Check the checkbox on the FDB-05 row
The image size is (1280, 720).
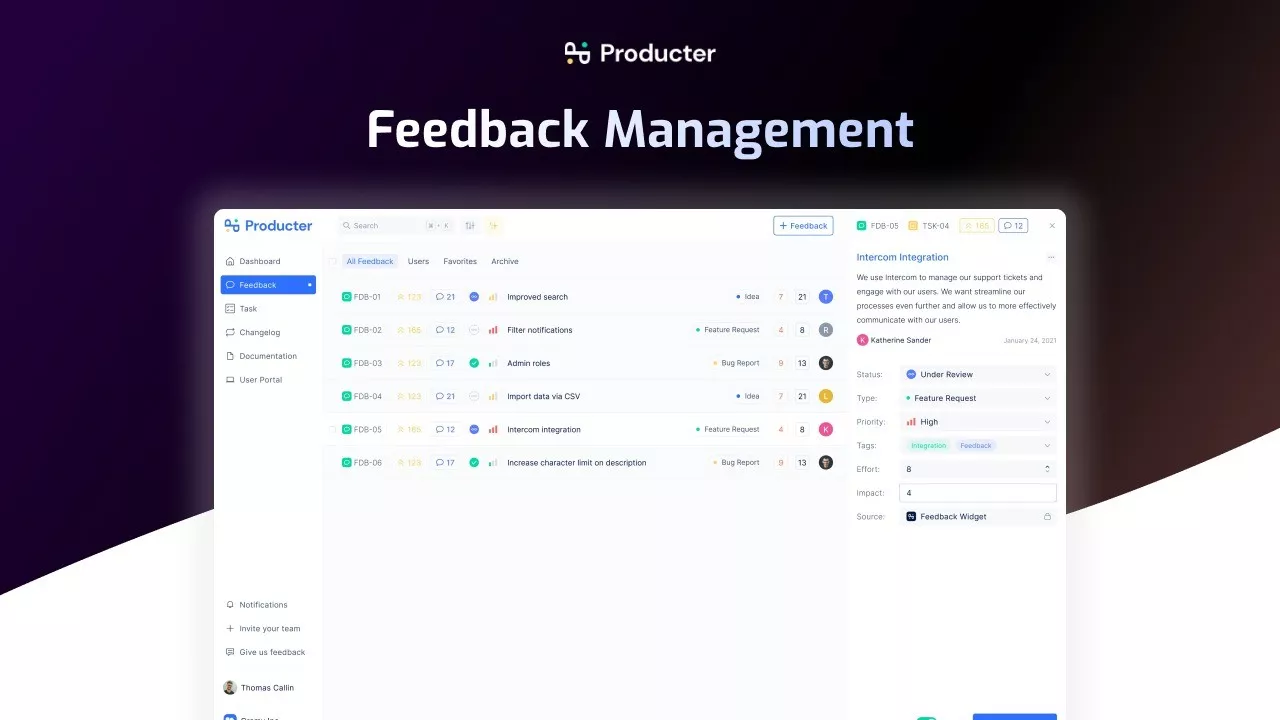333,430
